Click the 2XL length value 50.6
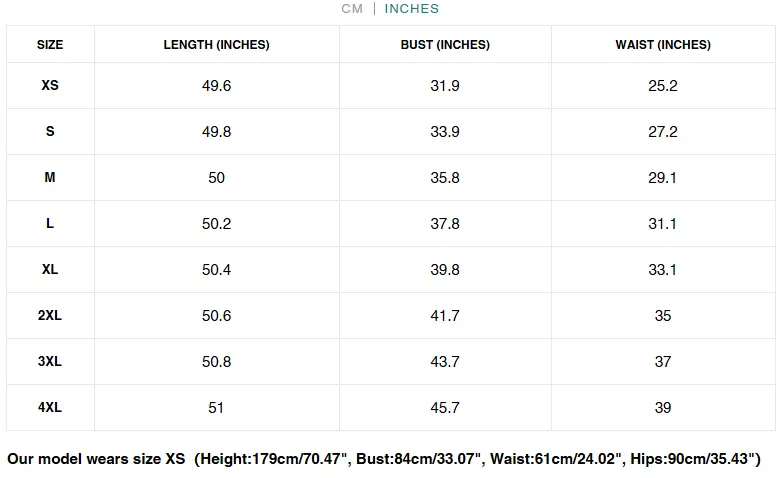 click(x=216, y=316)
